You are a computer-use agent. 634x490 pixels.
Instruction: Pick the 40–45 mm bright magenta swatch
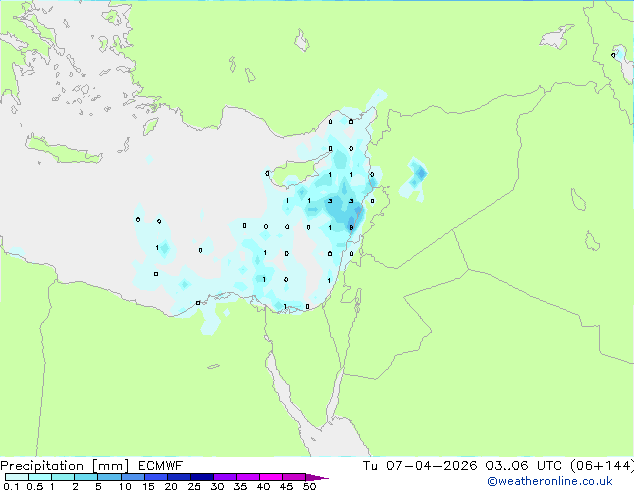coord(271,477)
